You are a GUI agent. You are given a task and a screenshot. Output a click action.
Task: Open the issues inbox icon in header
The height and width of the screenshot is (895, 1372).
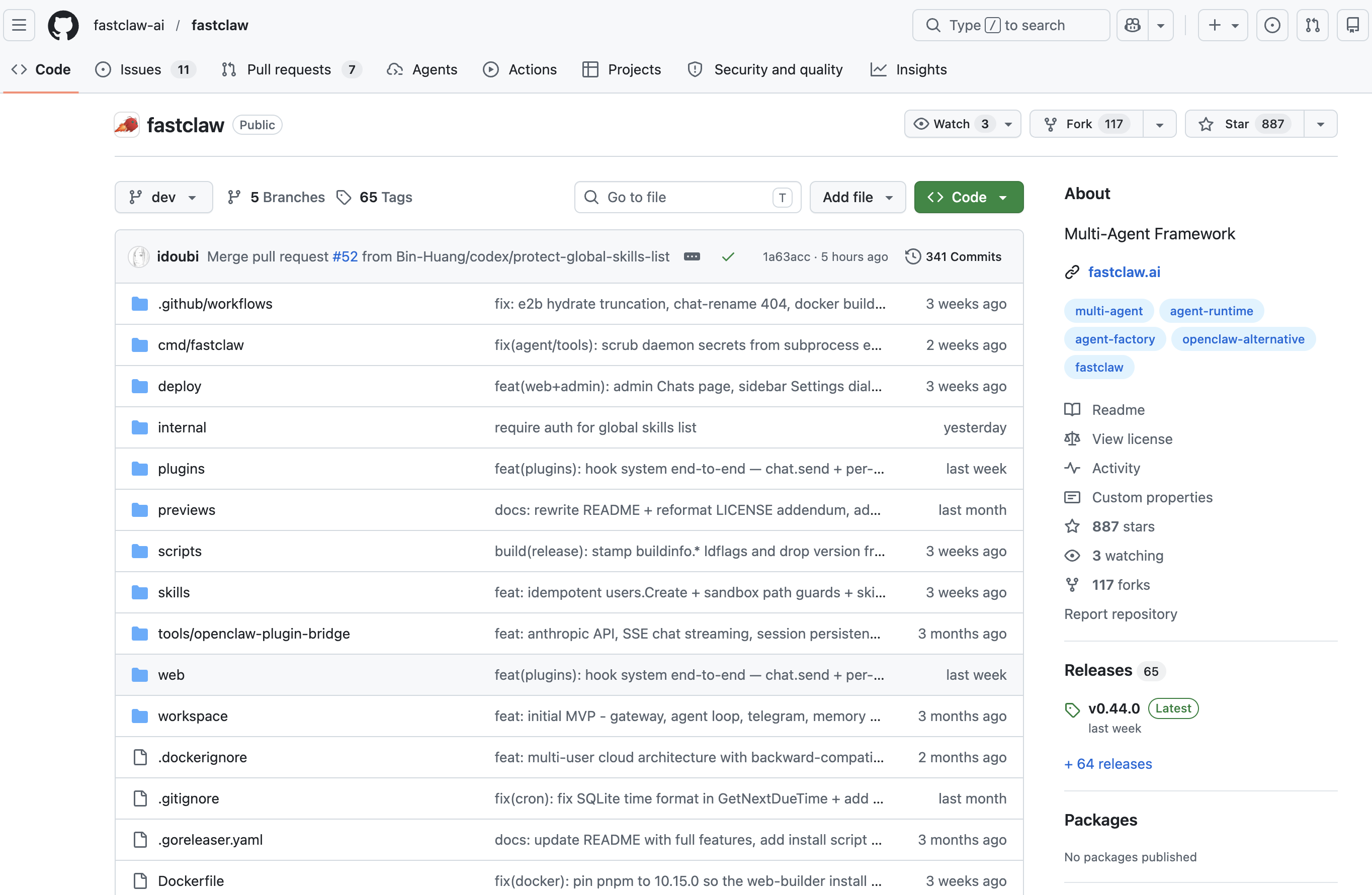[1272, 25]
